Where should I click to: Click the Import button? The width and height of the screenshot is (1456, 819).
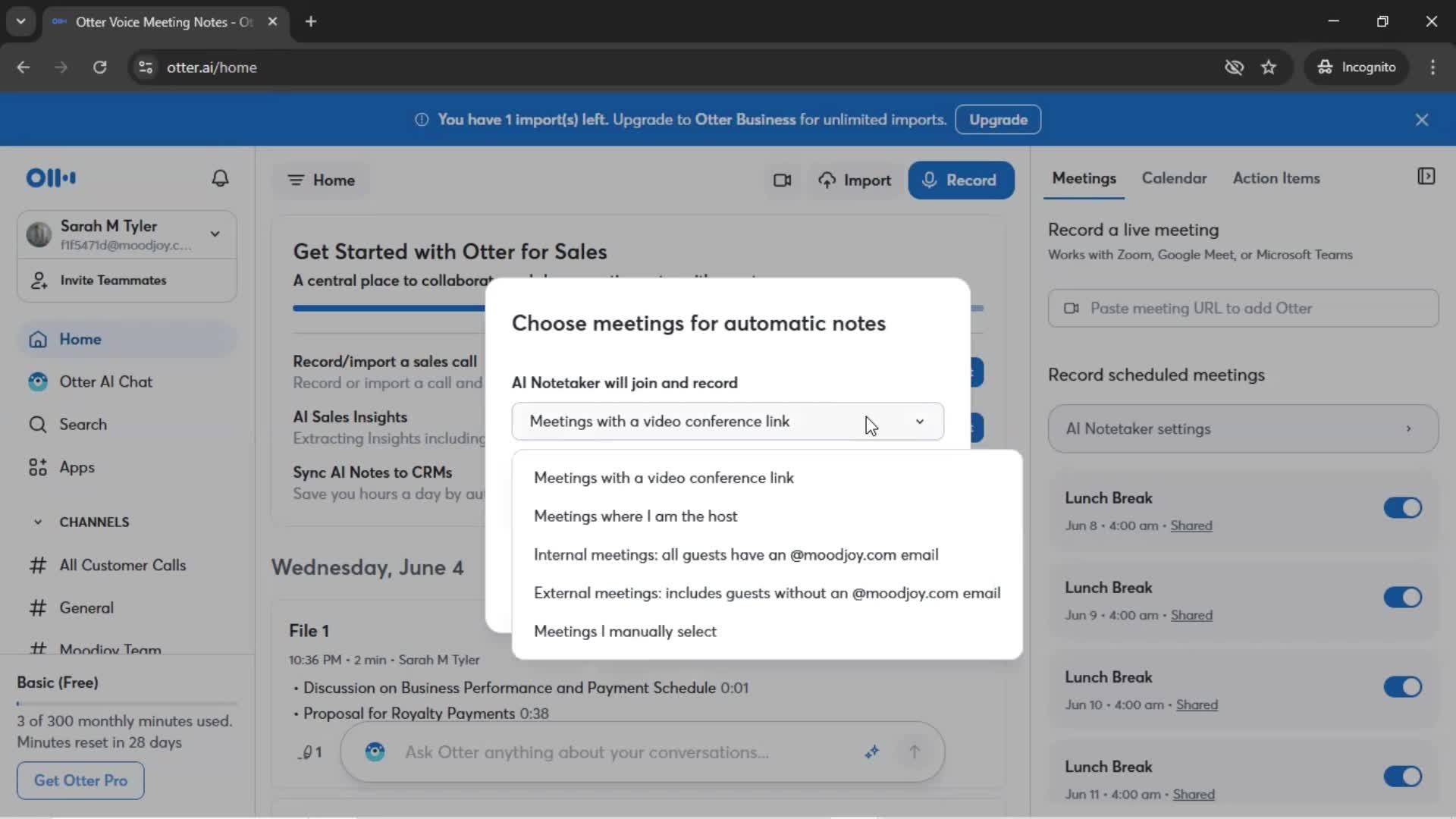[x=855, y=180]
